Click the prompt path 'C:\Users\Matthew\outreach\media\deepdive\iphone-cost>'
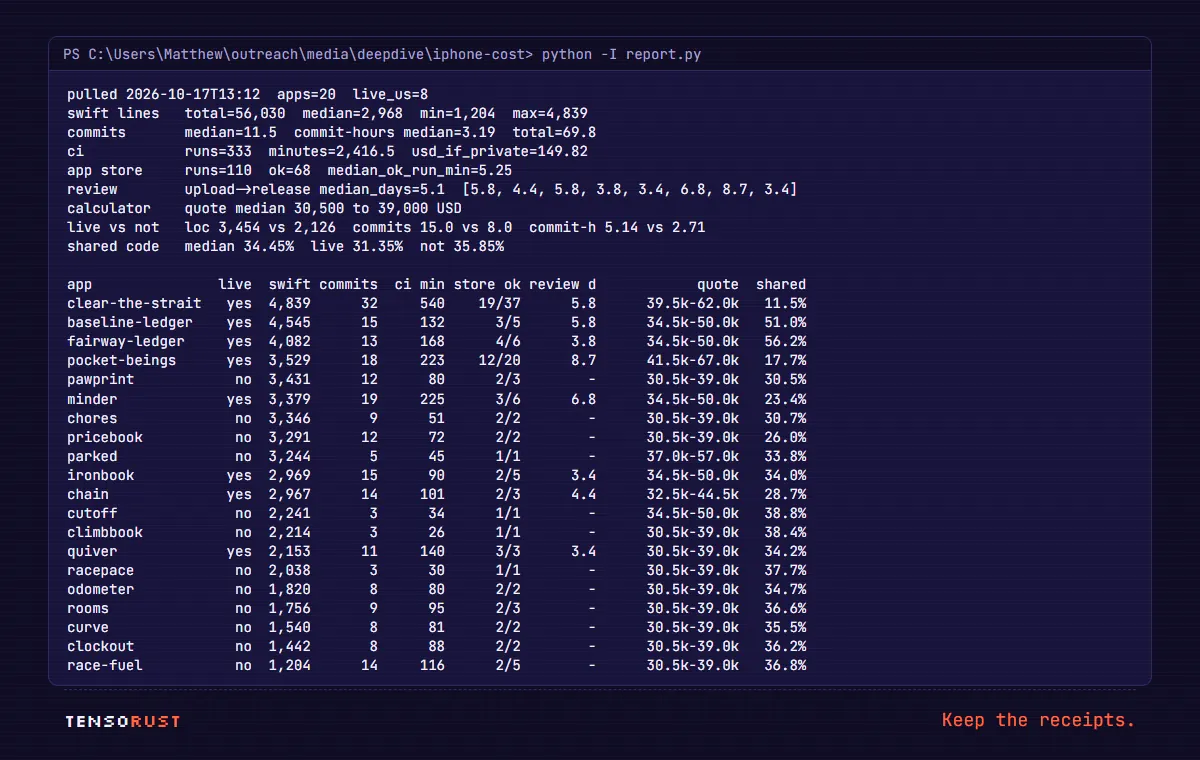The width and height of the screenshot is (1200, 760). coord(310,54)
